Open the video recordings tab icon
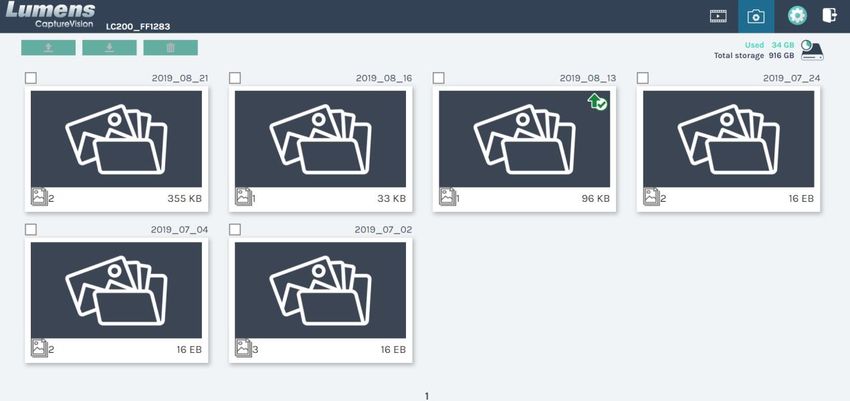 718,16
